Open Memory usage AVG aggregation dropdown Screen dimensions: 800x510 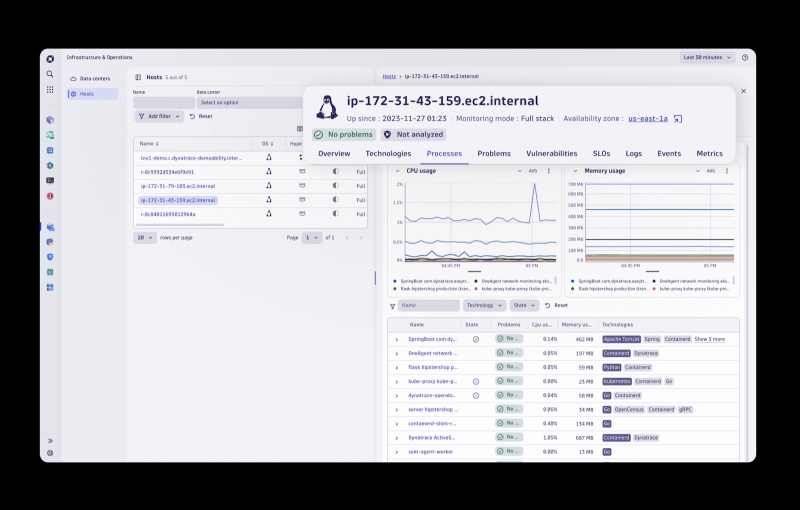706,171
